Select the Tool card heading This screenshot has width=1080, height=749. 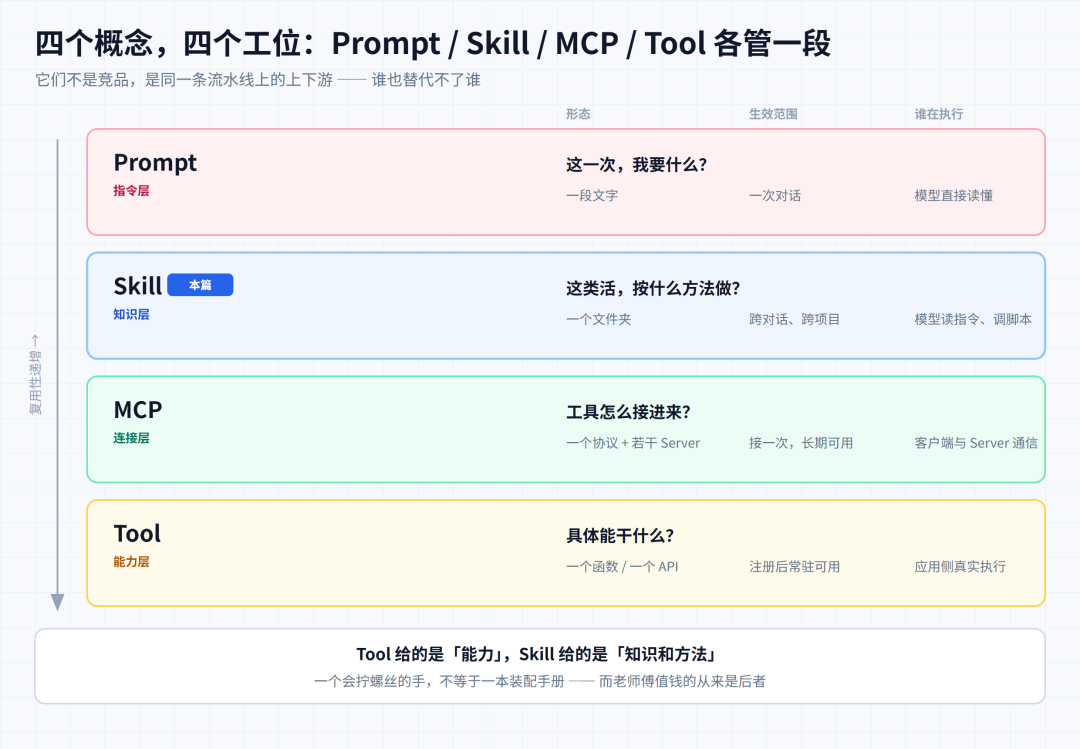click(137, 533)
